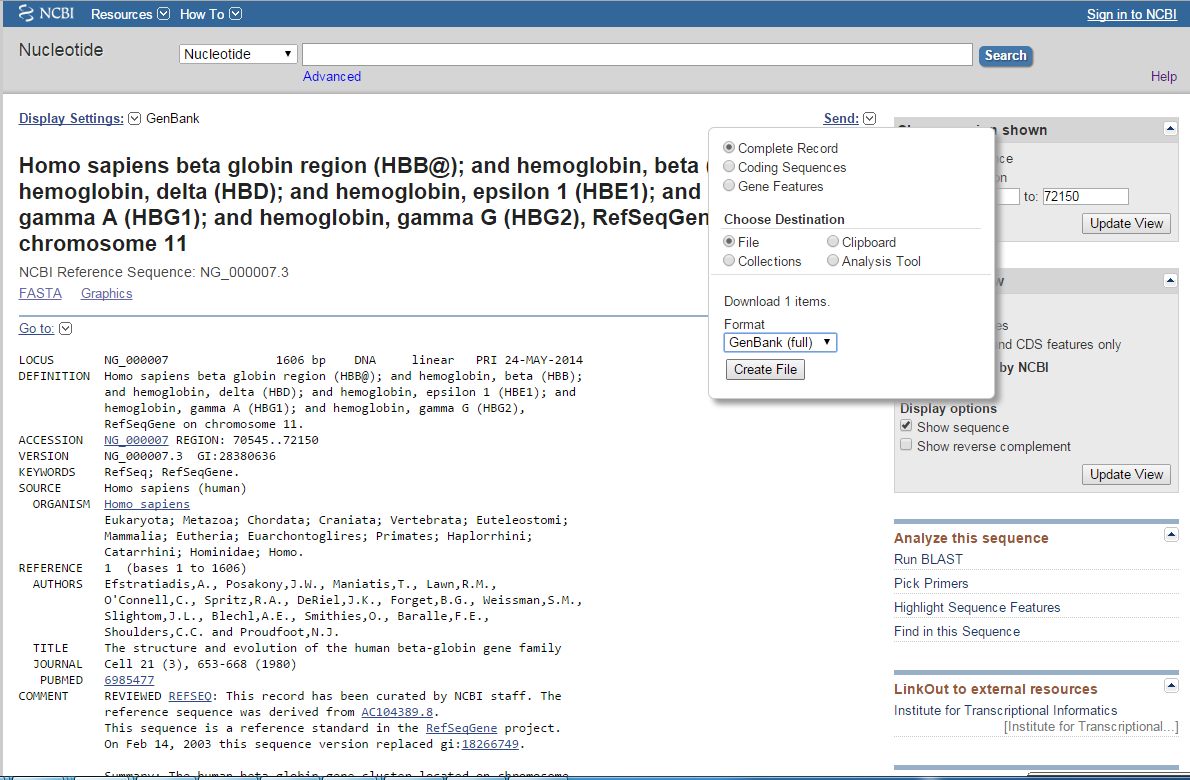Open the FASTA view link
This screenshot has width=1190, height=780.
pos(40,294)
